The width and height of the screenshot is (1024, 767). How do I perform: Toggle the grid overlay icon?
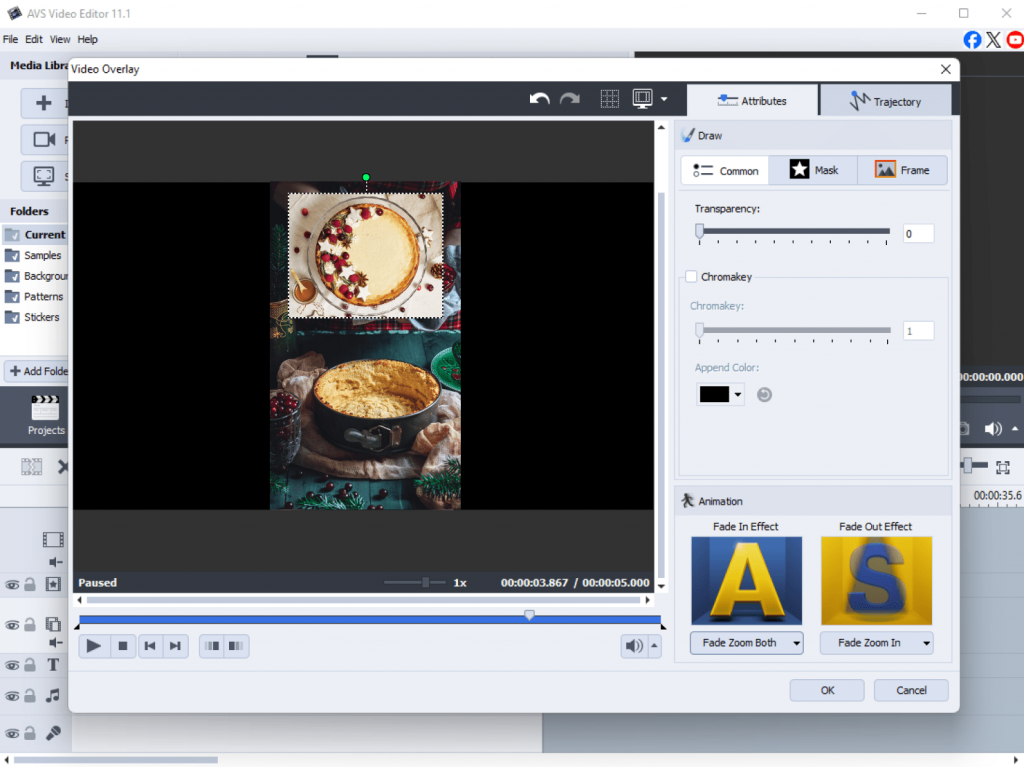pyautogui.click(x=609, y=99)
